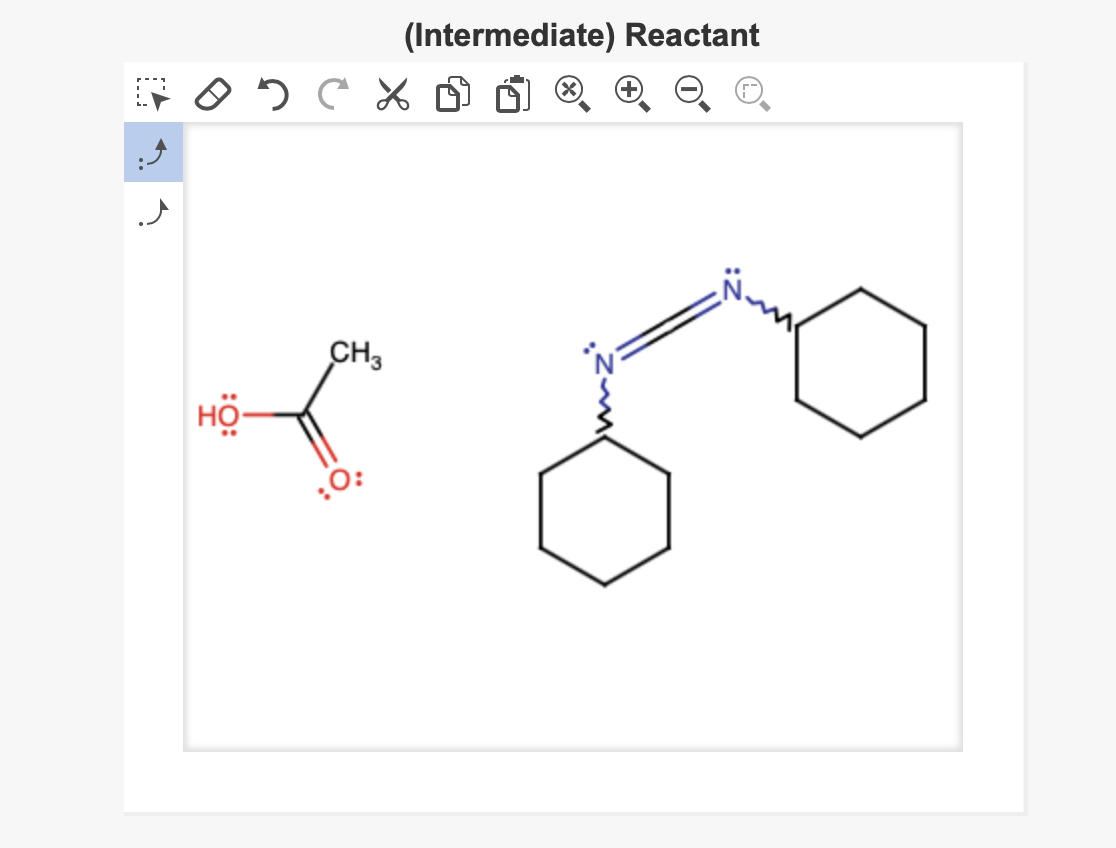Activate the zoom-to-region magnifier
The image size is (1116, 848).
coord(751,92)
